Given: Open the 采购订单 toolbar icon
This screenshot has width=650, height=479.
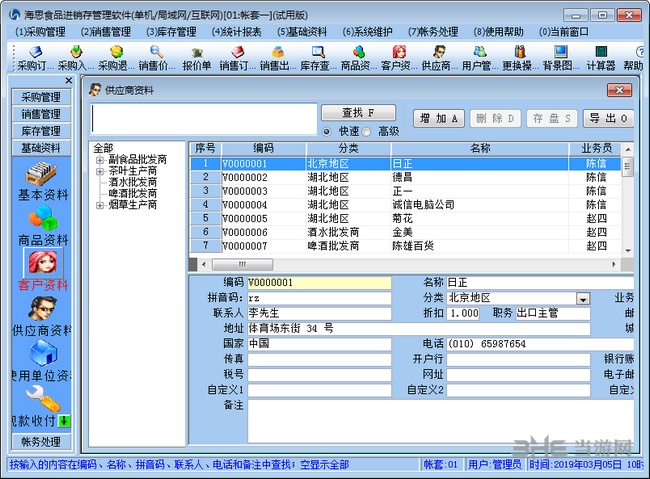Looking at the screenshot, I should [x=35, y=58].
